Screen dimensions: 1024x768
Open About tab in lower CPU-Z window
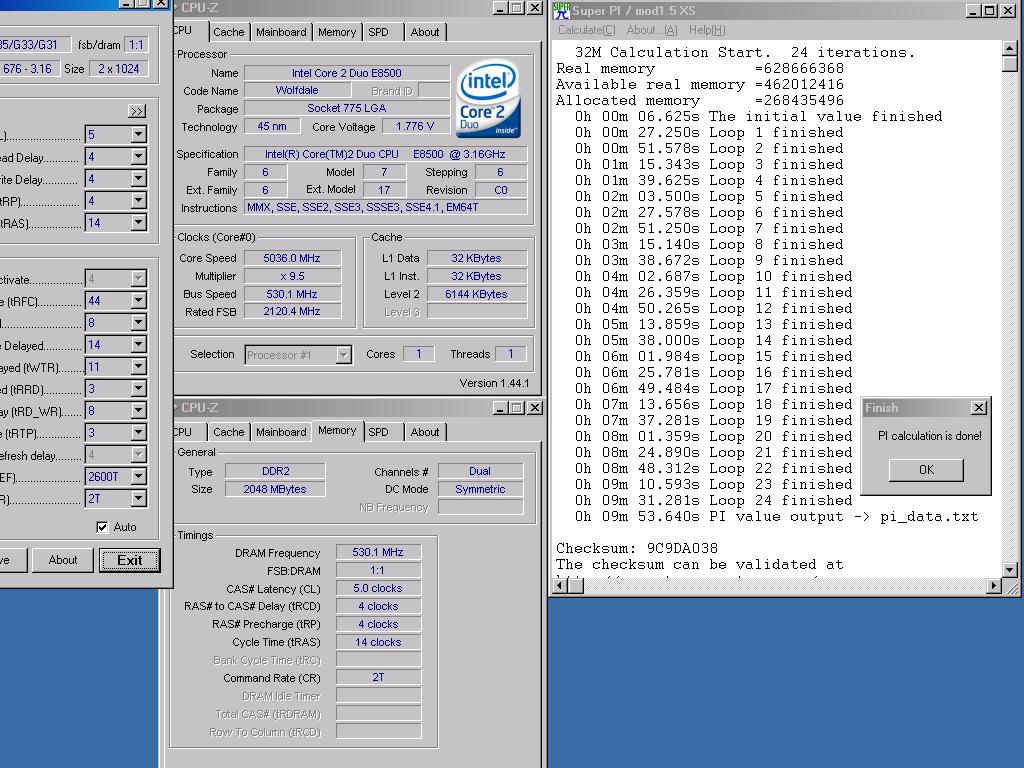click(424, 432)
